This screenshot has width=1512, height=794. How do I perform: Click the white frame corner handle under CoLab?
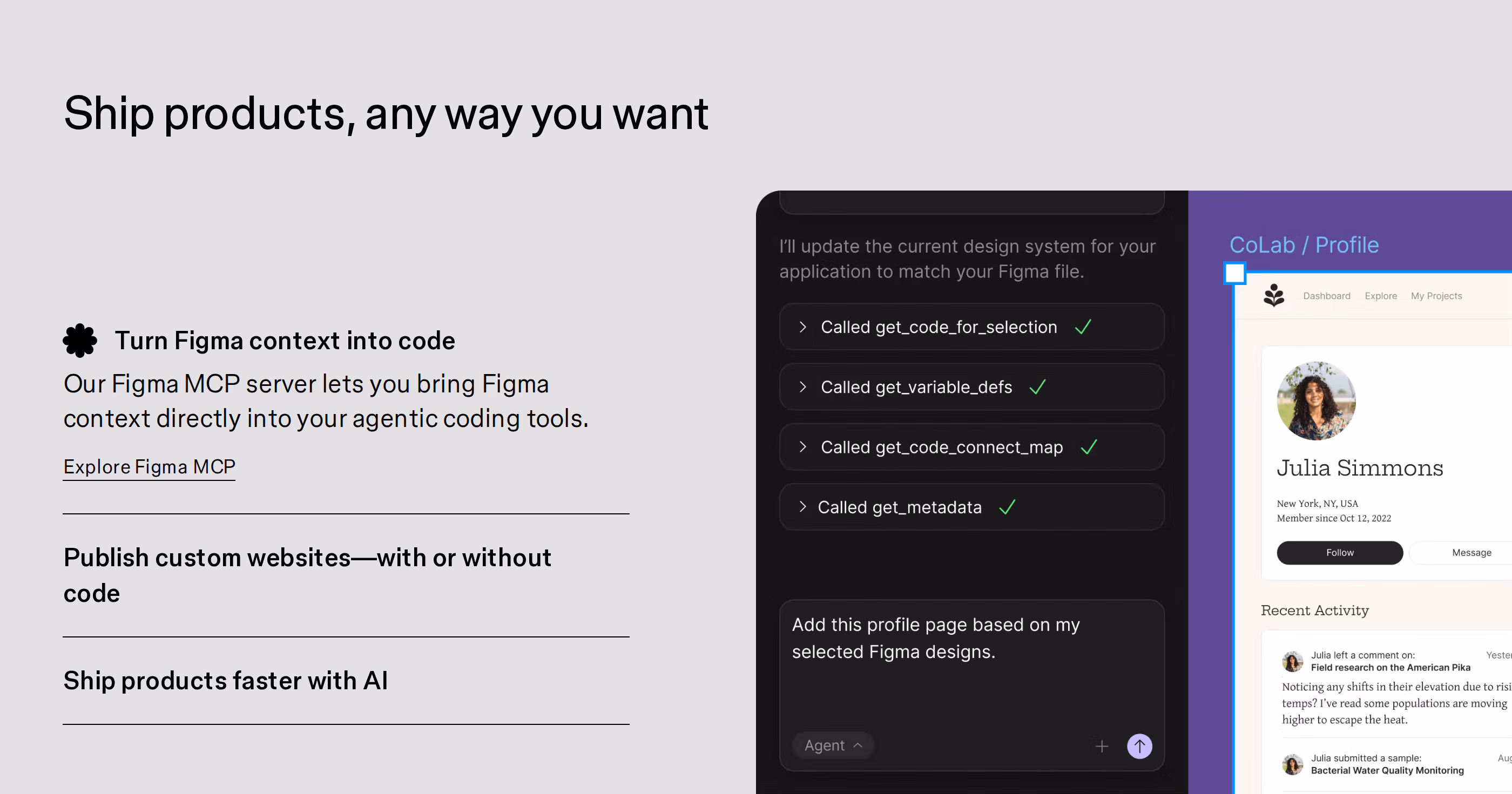[1234, 273]
